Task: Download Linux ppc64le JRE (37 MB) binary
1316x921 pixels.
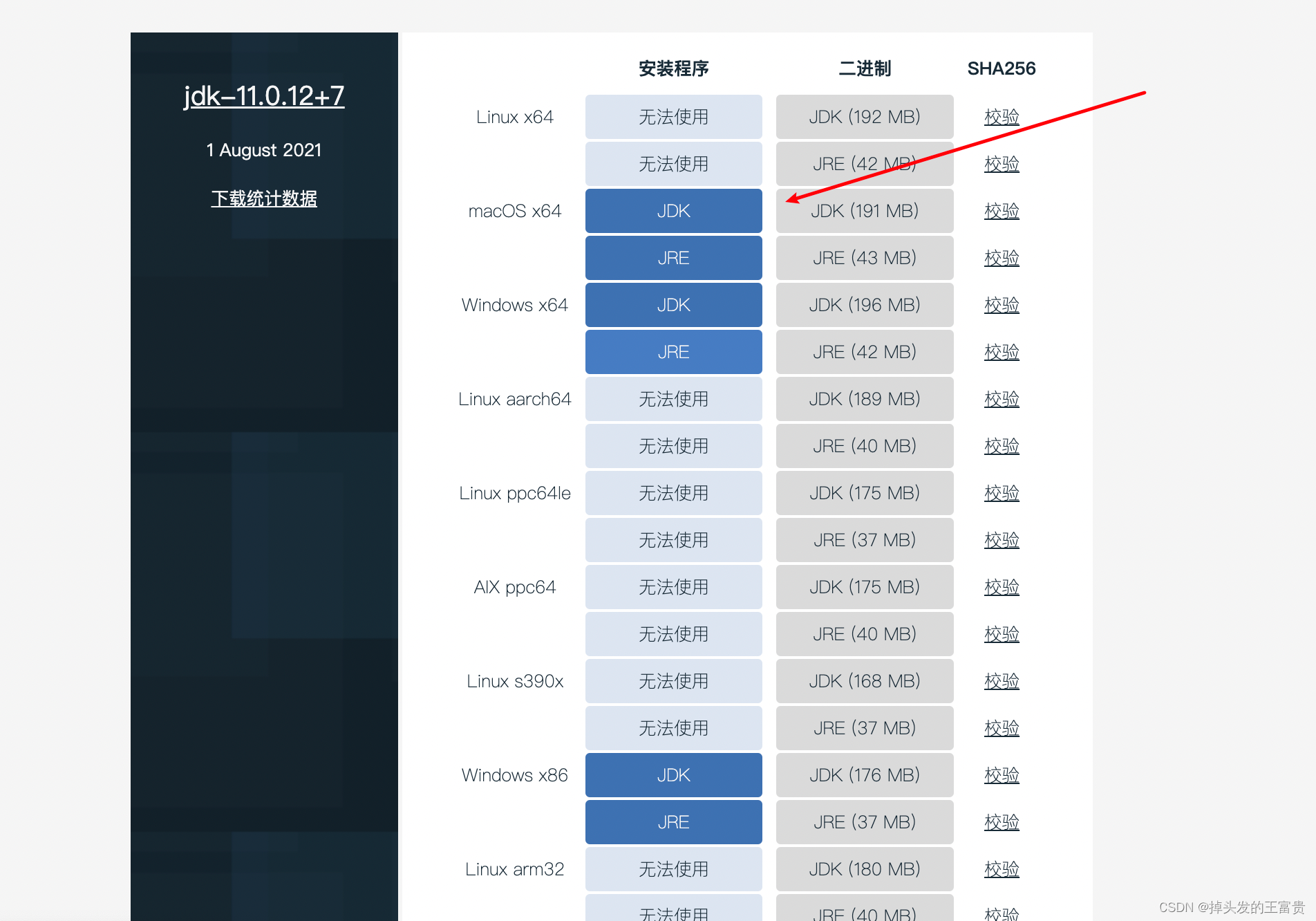Action: tap(865, 540)
